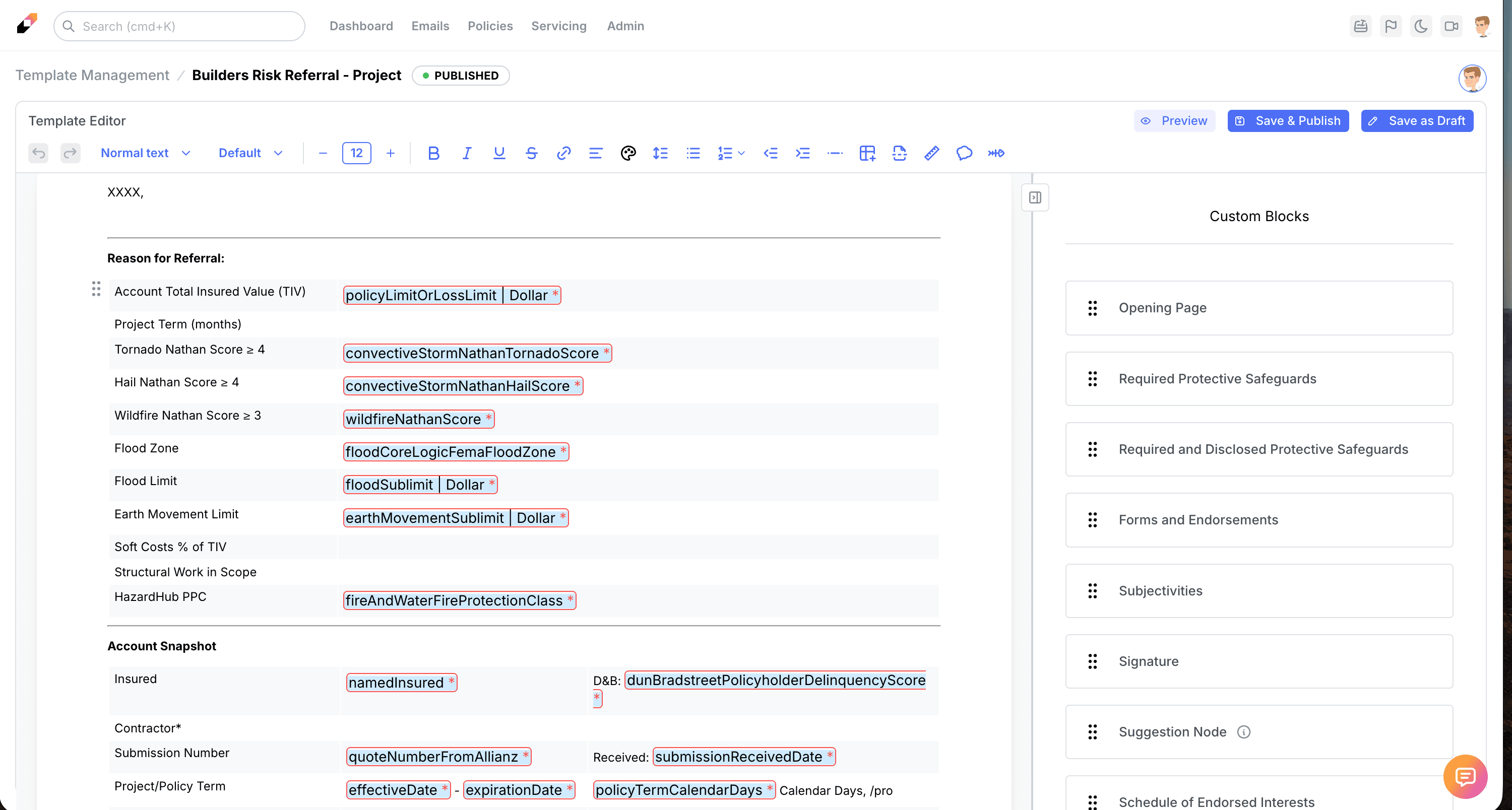Grab the Subjectivities block drag handle
The image size is (1512, 810).
tap(1092, 591)
